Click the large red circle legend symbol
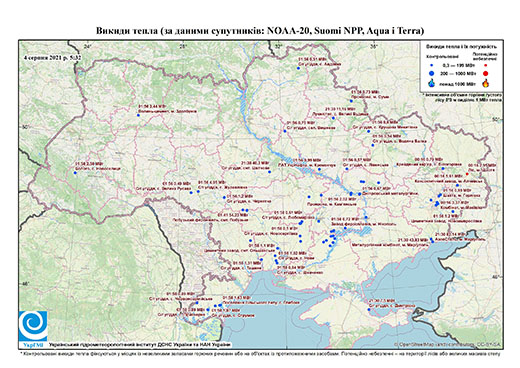Viewport: 520px width, 368px height. tap(485, 73)
